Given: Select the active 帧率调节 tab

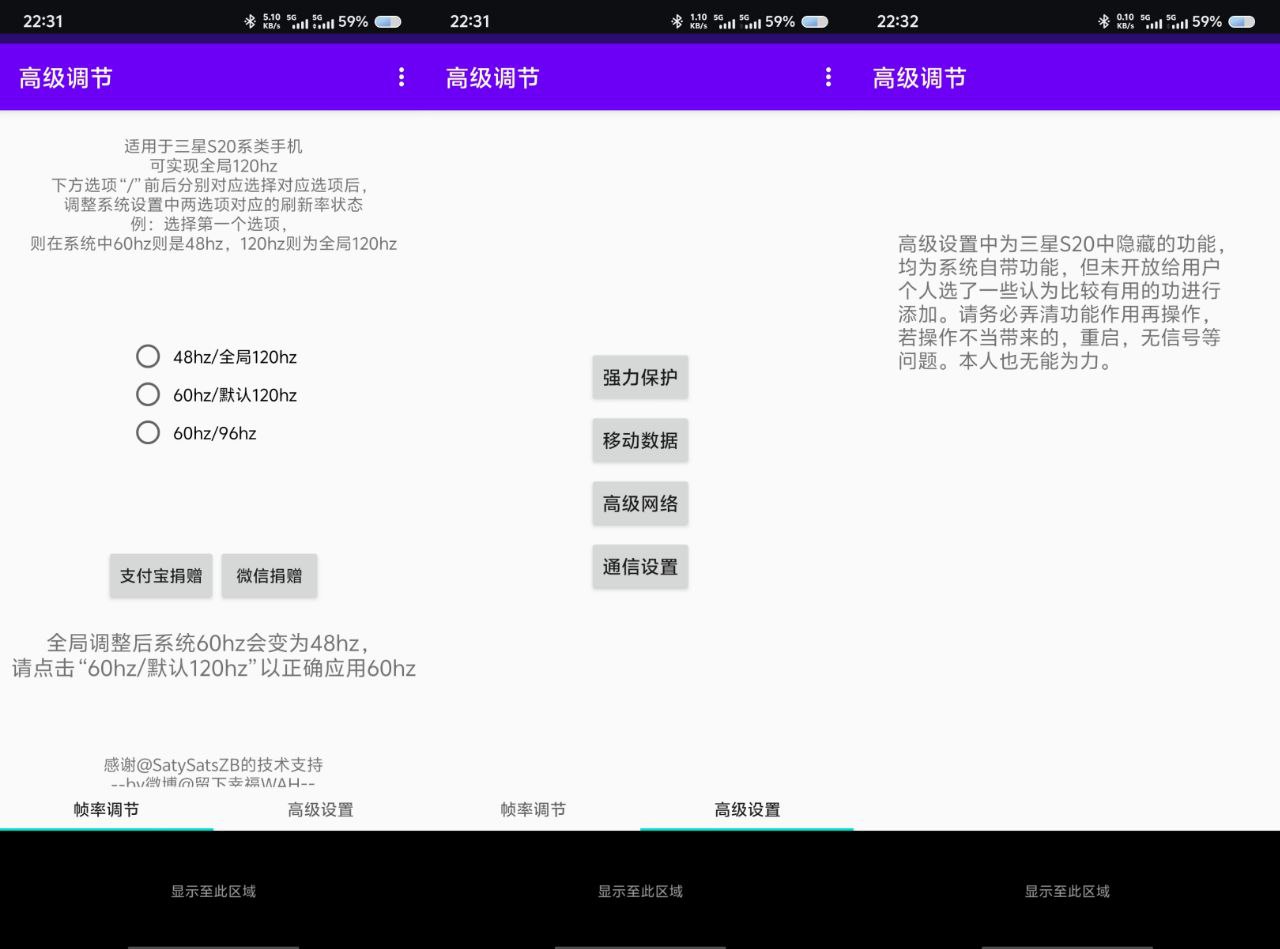Looking at the screenshot, I should pos(106,810).
